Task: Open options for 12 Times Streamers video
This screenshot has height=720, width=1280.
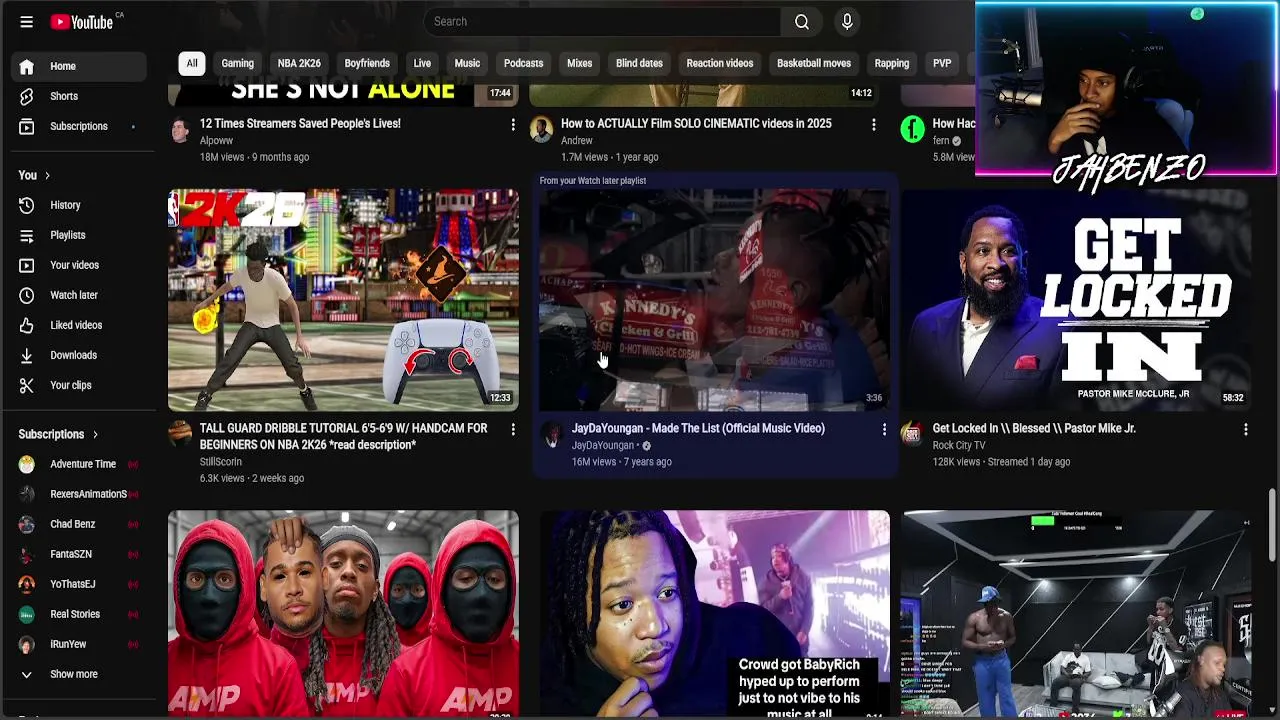Action: (x=513, y=125)
